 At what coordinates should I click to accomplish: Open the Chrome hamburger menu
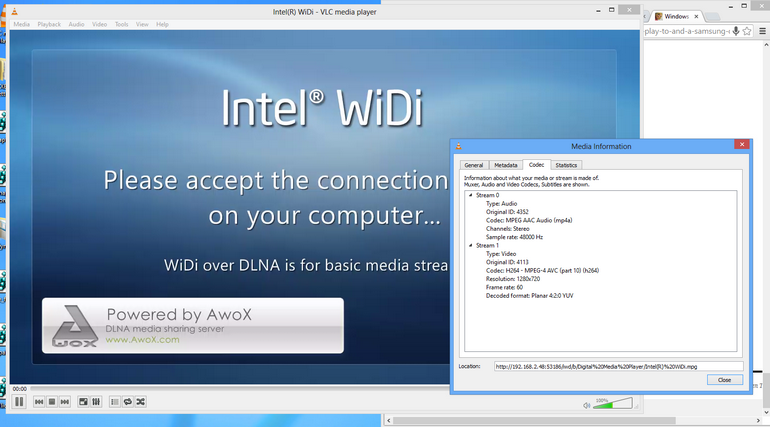[762, 31]
